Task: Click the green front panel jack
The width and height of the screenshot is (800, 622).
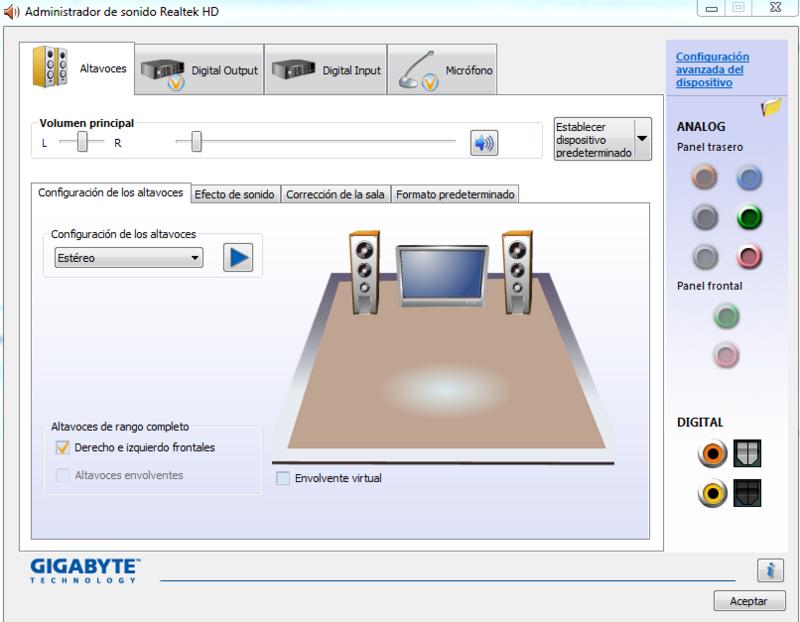Action: (x=726, y=317)
